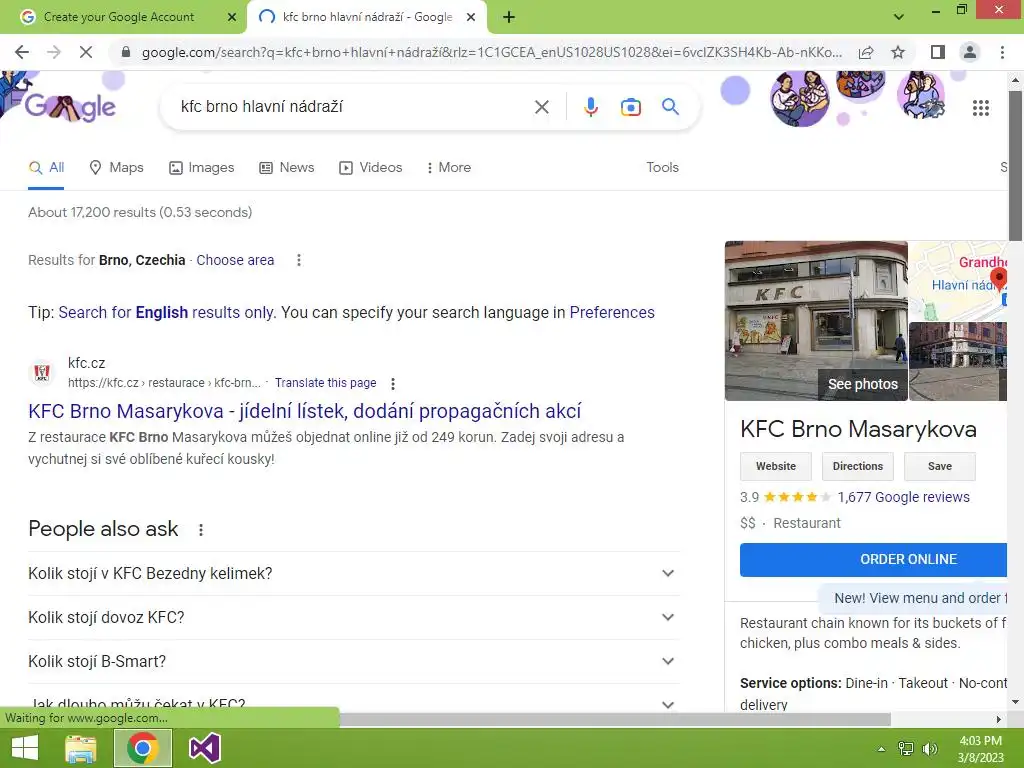The image size is (1024, 768).
Task: Open the More search filters menu
Action: point(449,168)
